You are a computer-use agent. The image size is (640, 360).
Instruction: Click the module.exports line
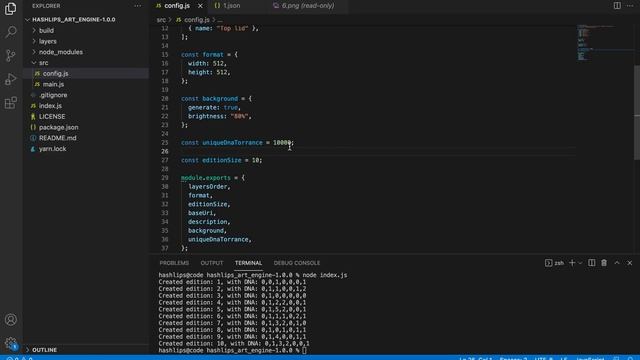pos(213,178)
